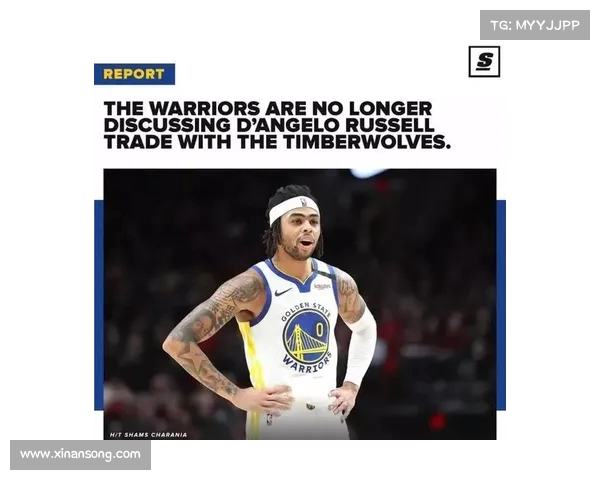The height and width of the screenshot is (480, 600).
Task: Click the WARRIORS text below the bridge logo
Action: coord(307,364)
